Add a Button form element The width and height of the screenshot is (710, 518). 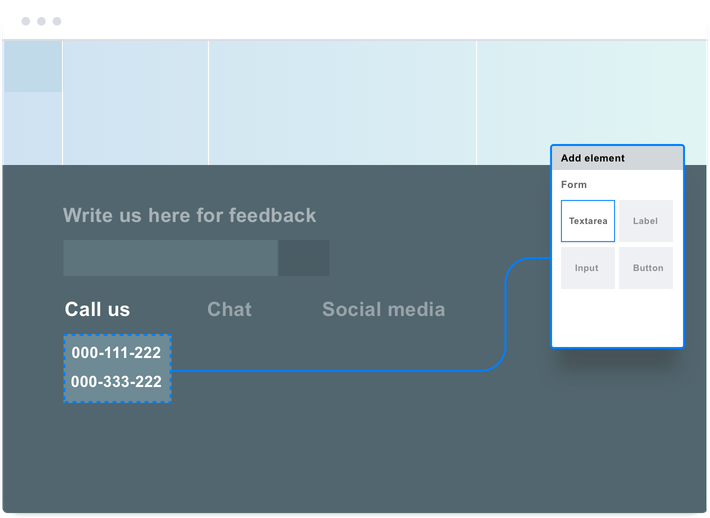click(x=646, y=268)
